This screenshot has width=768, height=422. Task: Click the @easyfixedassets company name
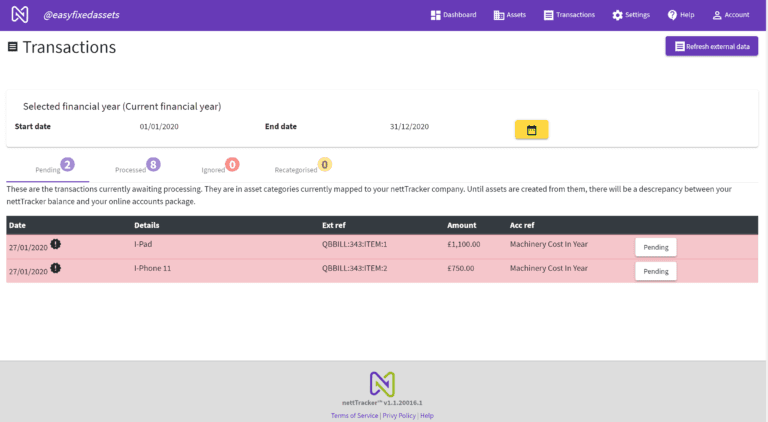(81, 15)
